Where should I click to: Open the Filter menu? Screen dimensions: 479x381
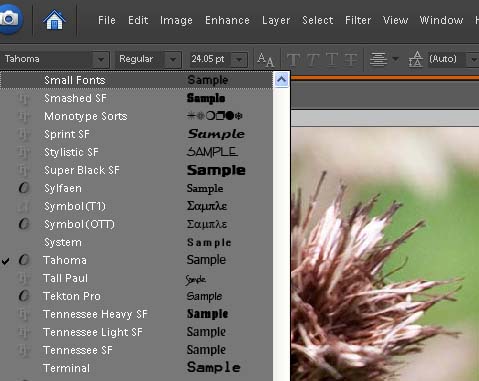click(x=358, y=20)
